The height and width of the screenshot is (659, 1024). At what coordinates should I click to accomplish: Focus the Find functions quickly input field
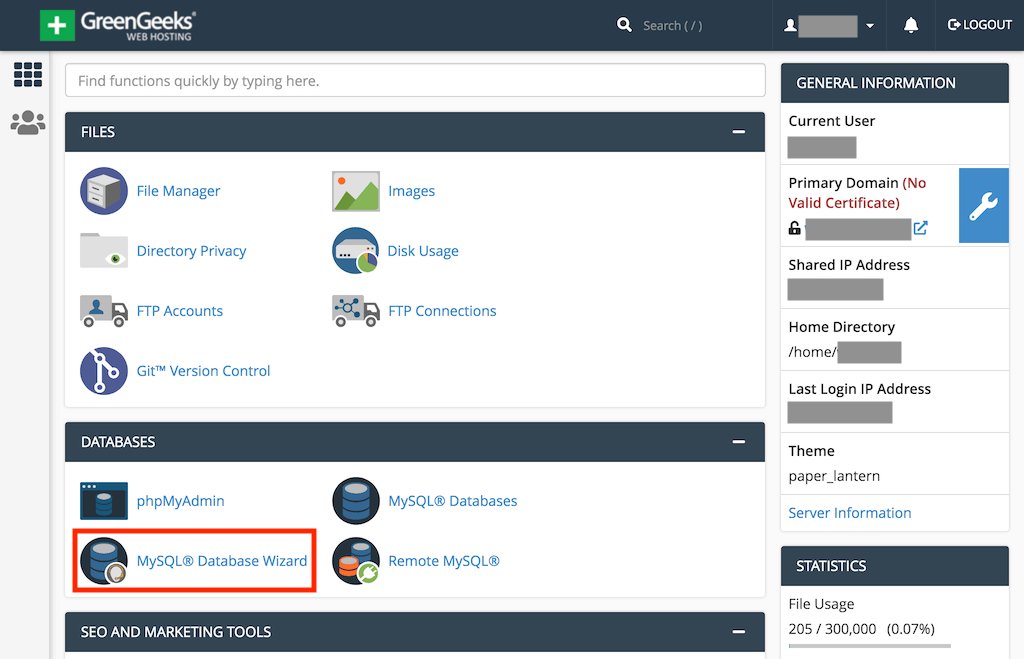[x=414, y=81]
